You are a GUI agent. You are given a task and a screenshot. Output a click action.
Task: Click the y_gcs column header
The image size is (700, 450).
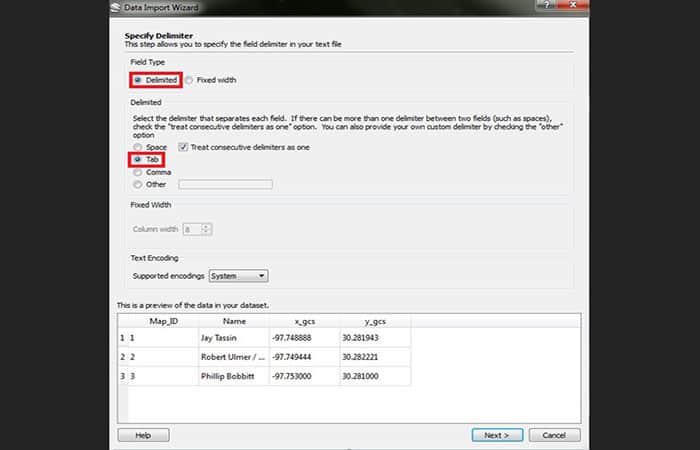tap(375, 321)
